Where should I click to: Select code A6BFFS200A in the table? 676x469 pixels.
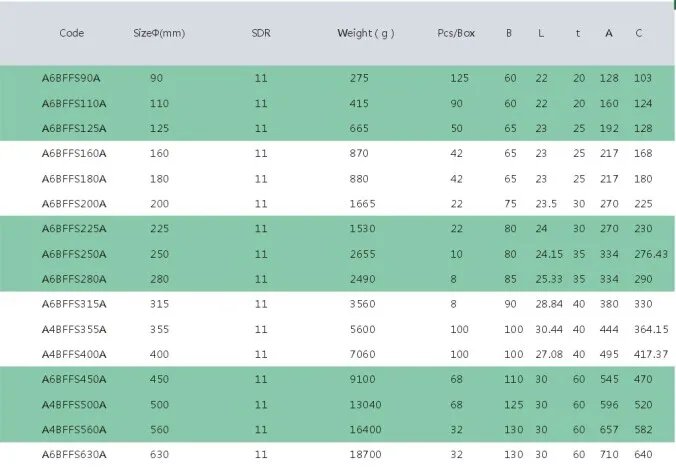(x=74, y=204)
